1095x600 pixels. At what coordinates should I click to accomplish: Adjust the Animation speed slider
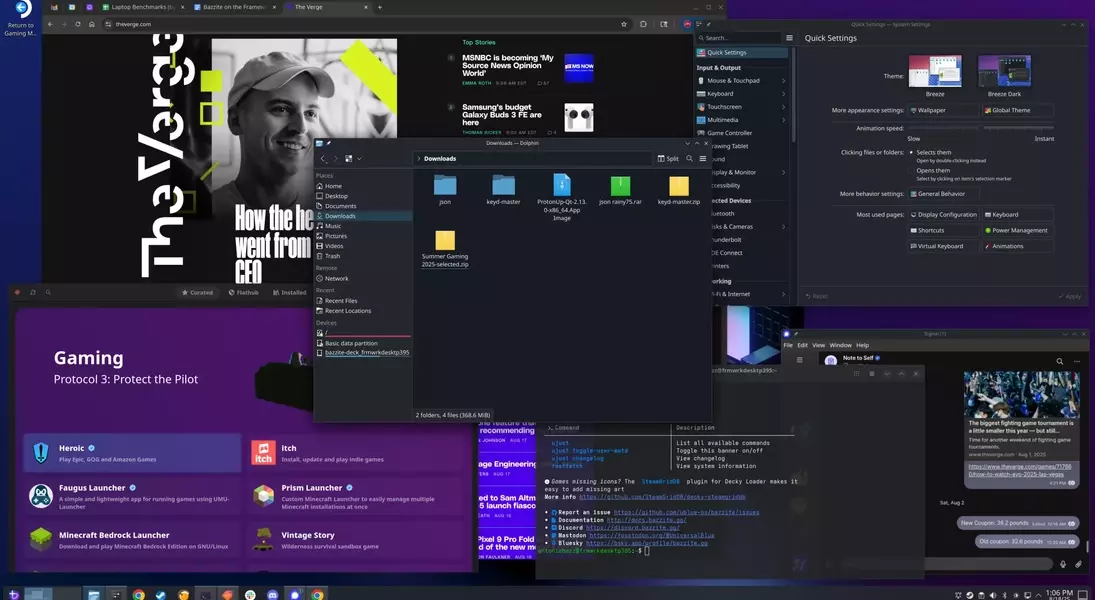point(979,128)
